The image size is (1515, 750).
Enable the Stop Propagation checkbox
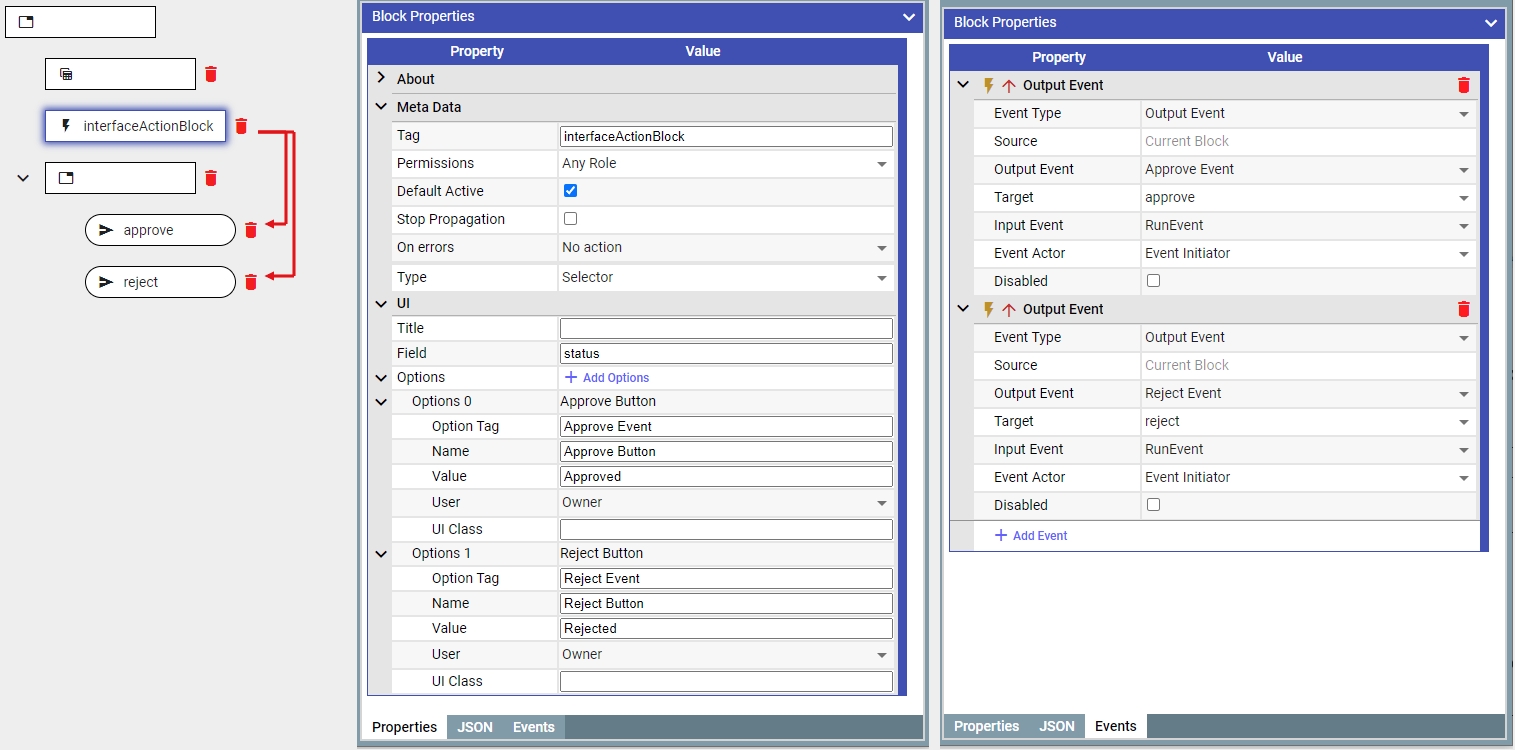click(571, 219)
